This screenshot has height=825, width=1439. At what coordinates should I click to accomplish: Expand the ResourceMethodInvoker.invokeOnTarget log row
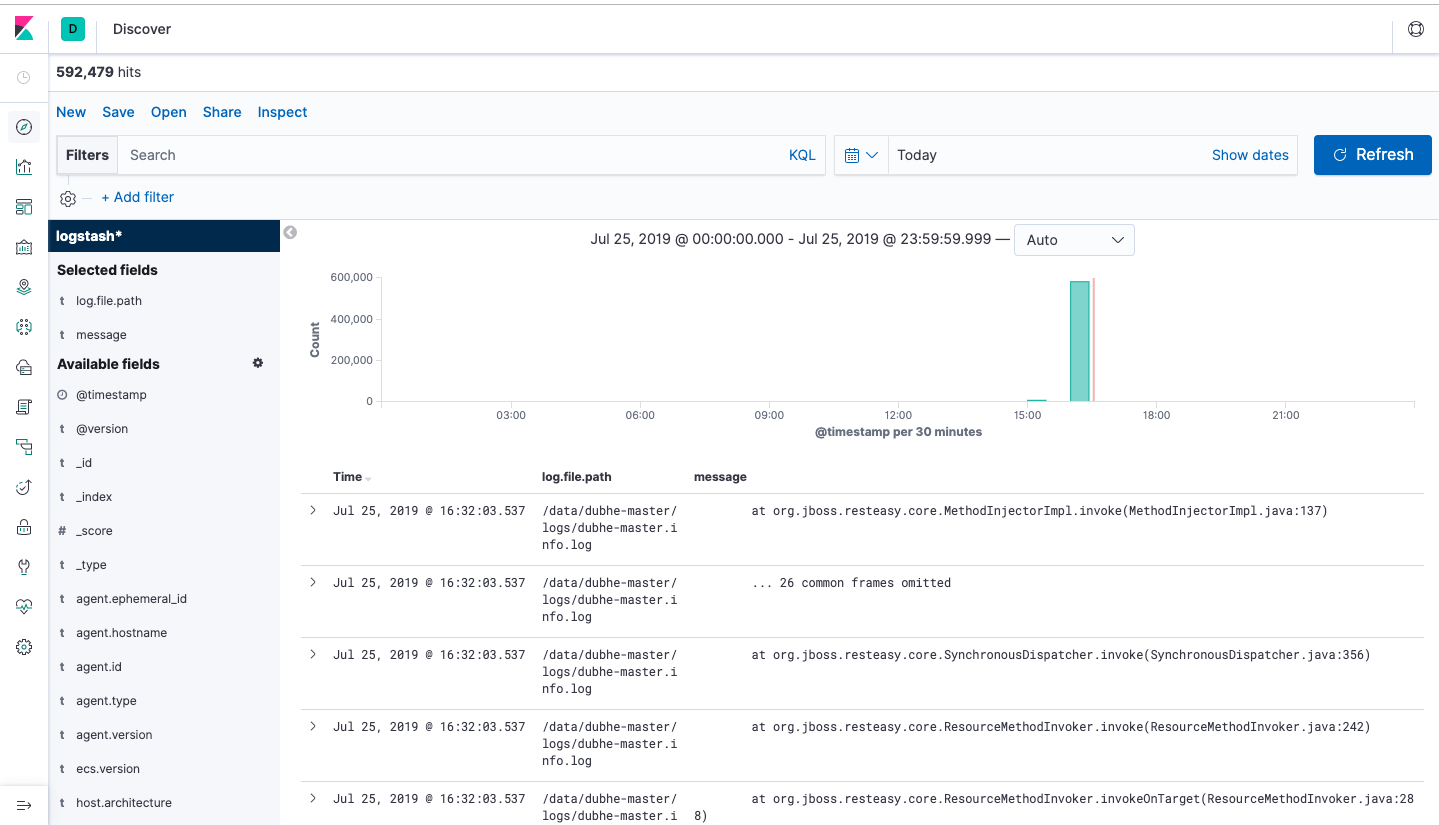coord(312,798)
